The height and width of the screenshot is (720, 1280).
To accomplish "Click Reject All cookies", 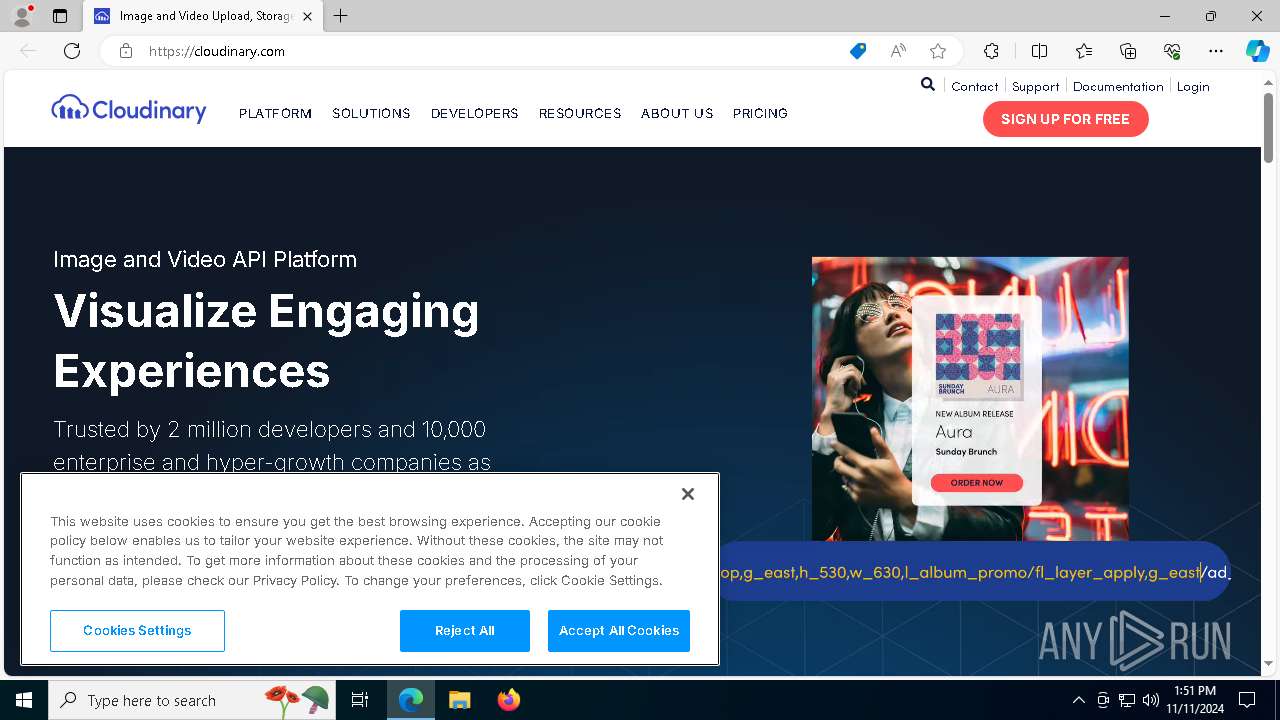I will pyautogui.click(x=465, y=631).
